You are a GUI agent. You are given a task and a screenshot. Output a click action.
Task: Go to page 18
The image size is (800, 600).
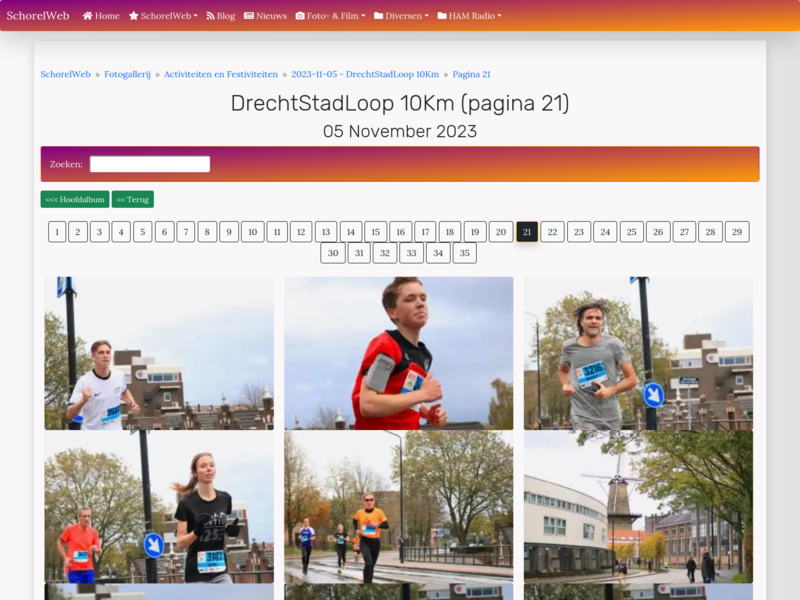[450, 232]
